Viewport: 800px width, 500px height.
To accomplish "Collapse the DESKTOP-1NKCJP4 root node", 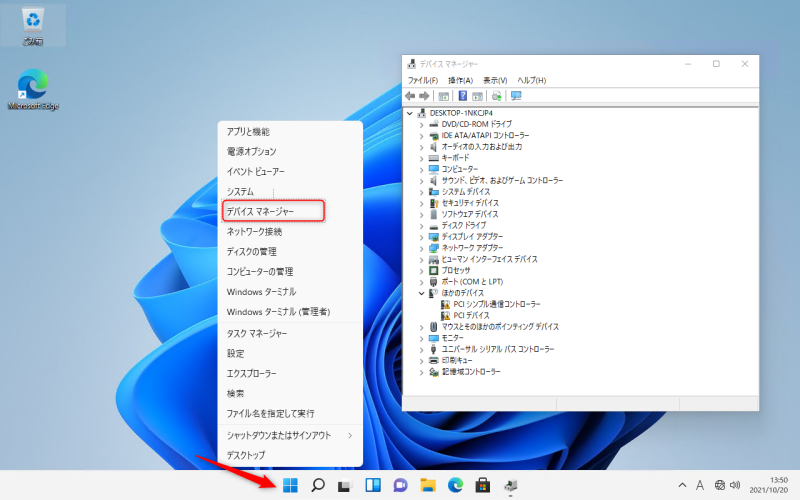I will coord(410,113).
